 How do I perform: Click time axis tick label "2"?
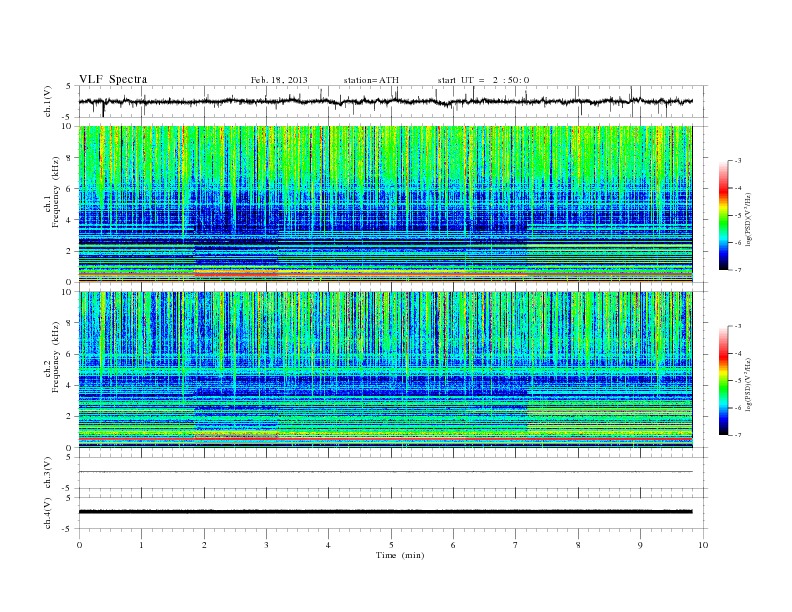point(204,545)
